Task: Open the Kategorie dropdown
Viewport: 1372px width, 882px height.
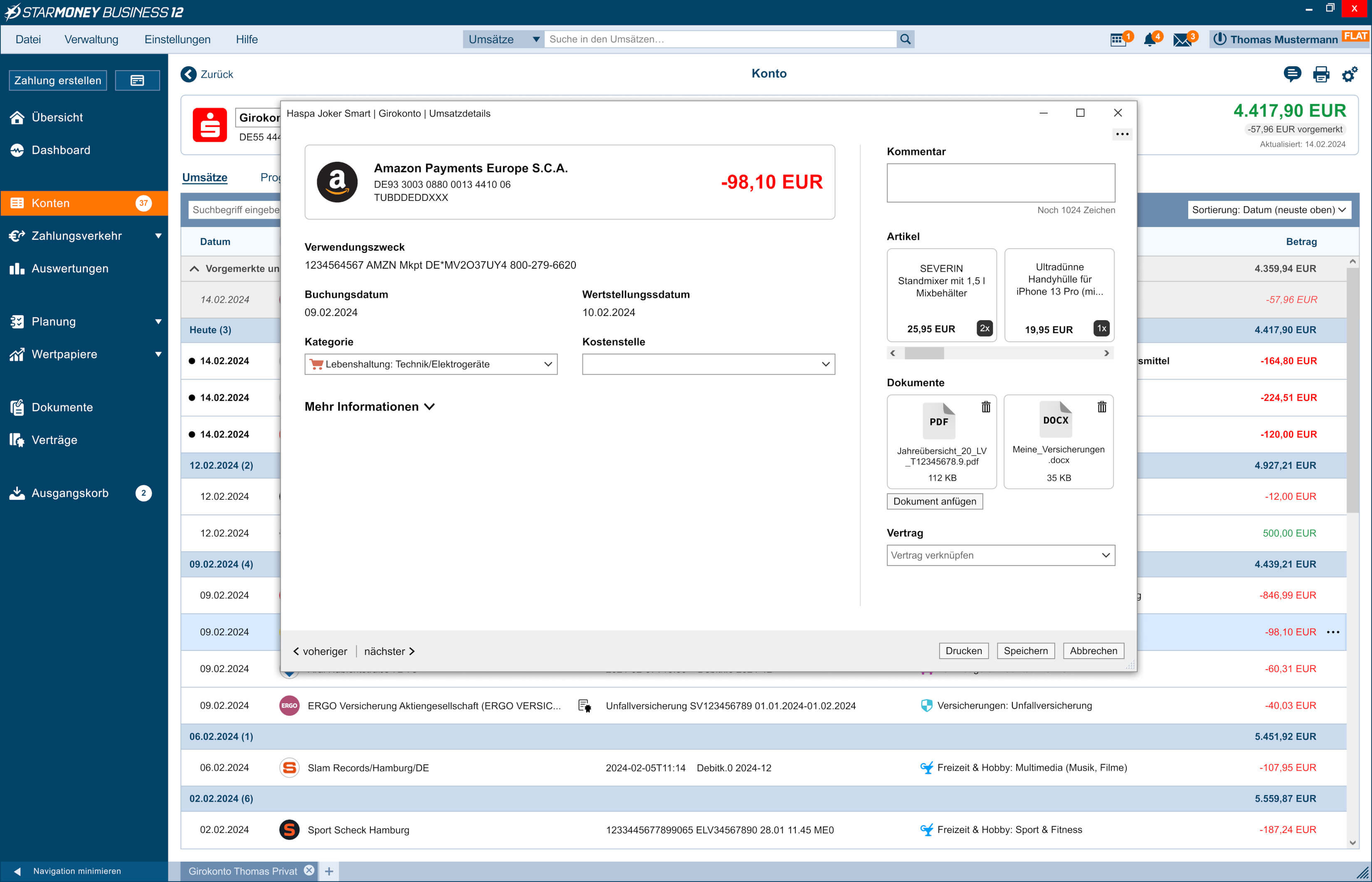Action: pyautogui.click(x=431, y=364)
